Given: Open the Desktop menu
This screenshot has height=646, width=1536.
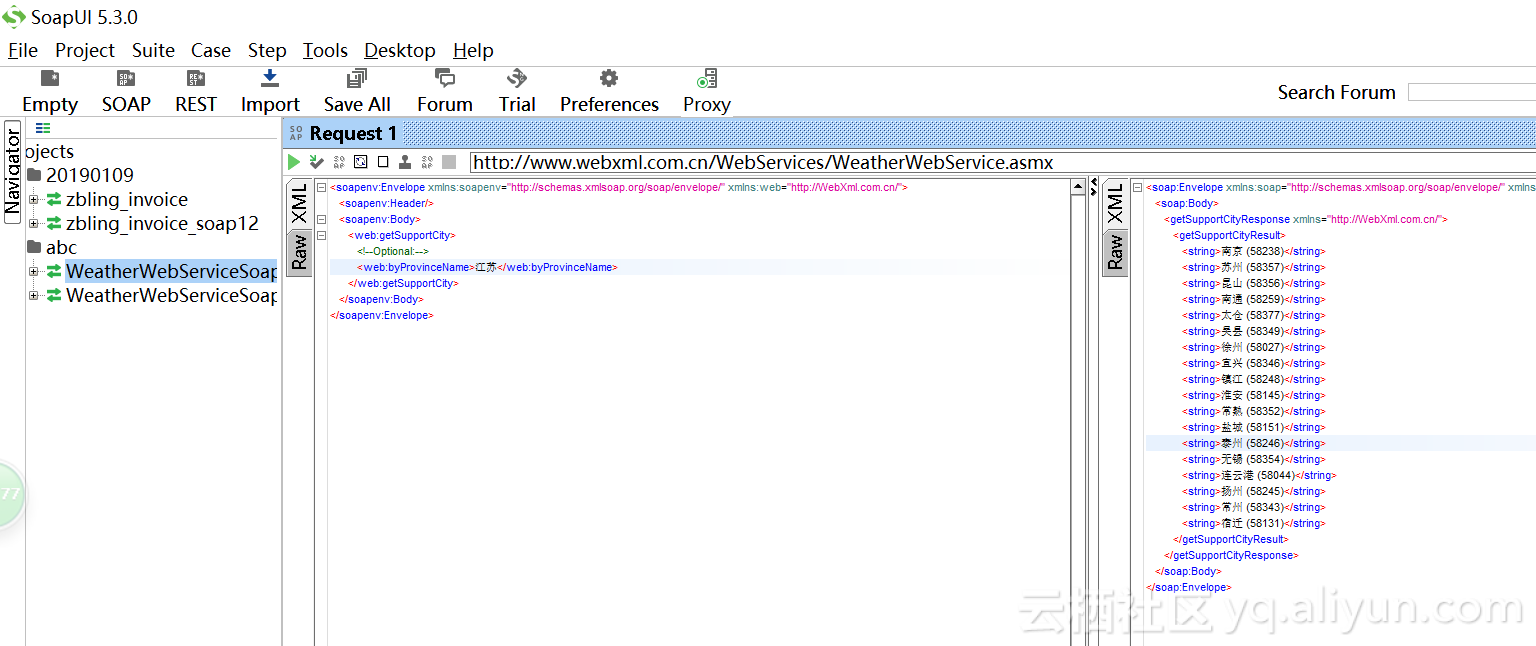Looking at the screenshot, I should 400,50.
